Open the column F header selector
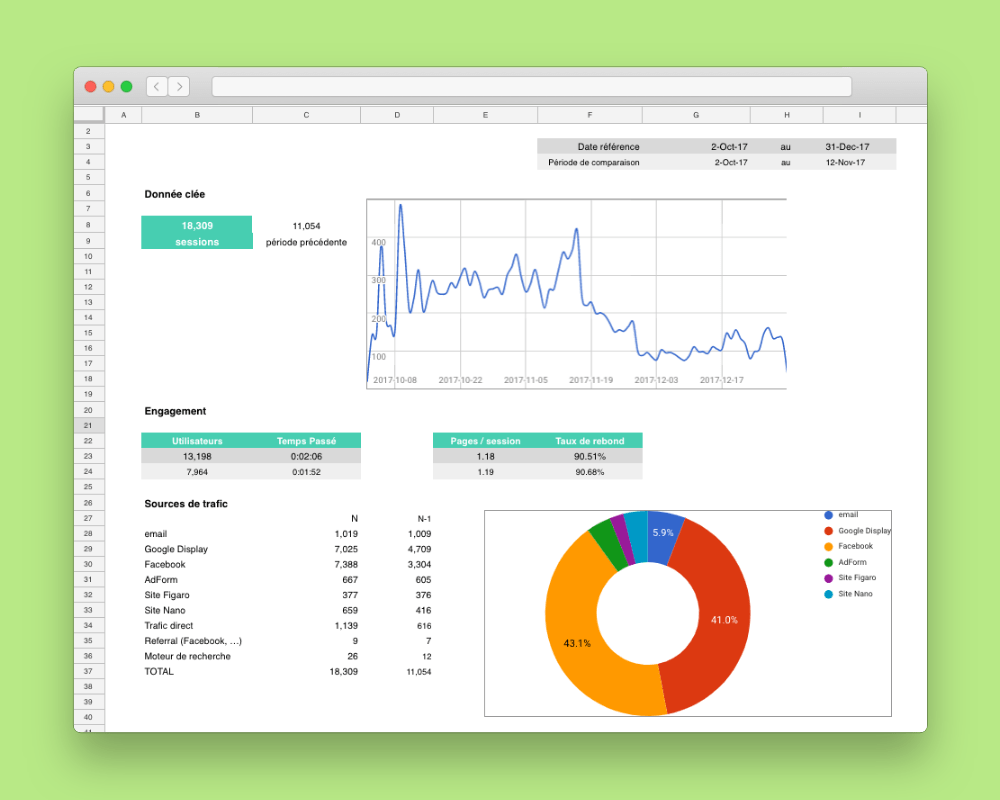 tap(589, 114)
